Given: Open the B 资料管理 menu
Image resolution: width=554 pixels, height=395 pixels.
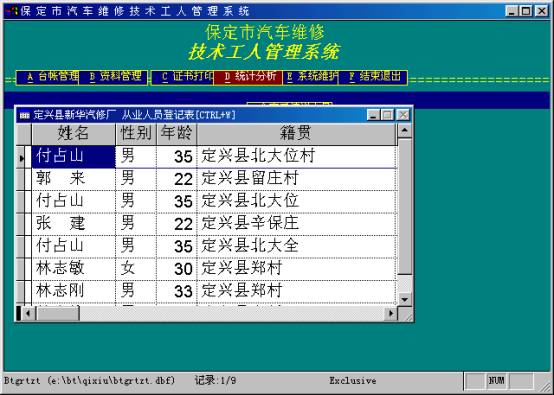Looking at the screenshot, I should [x=113, y=77].
